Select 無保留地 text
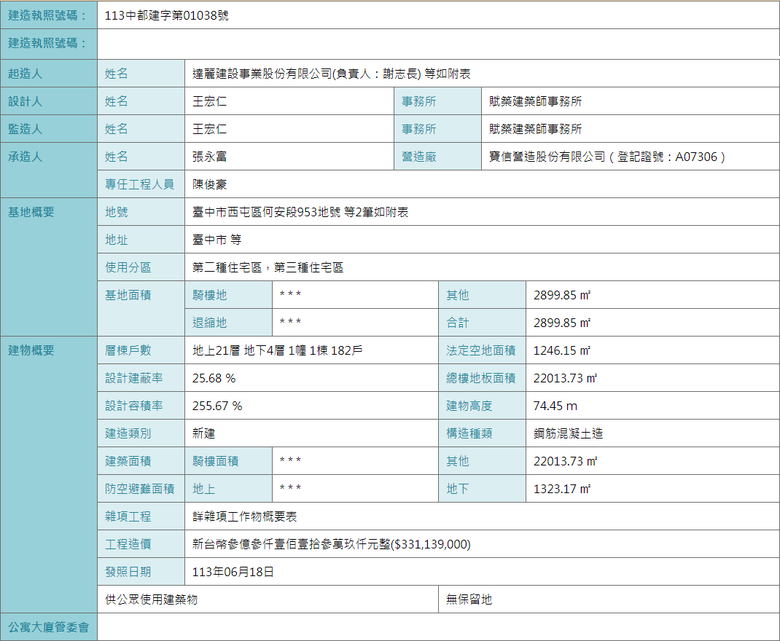 click(469, 600)
